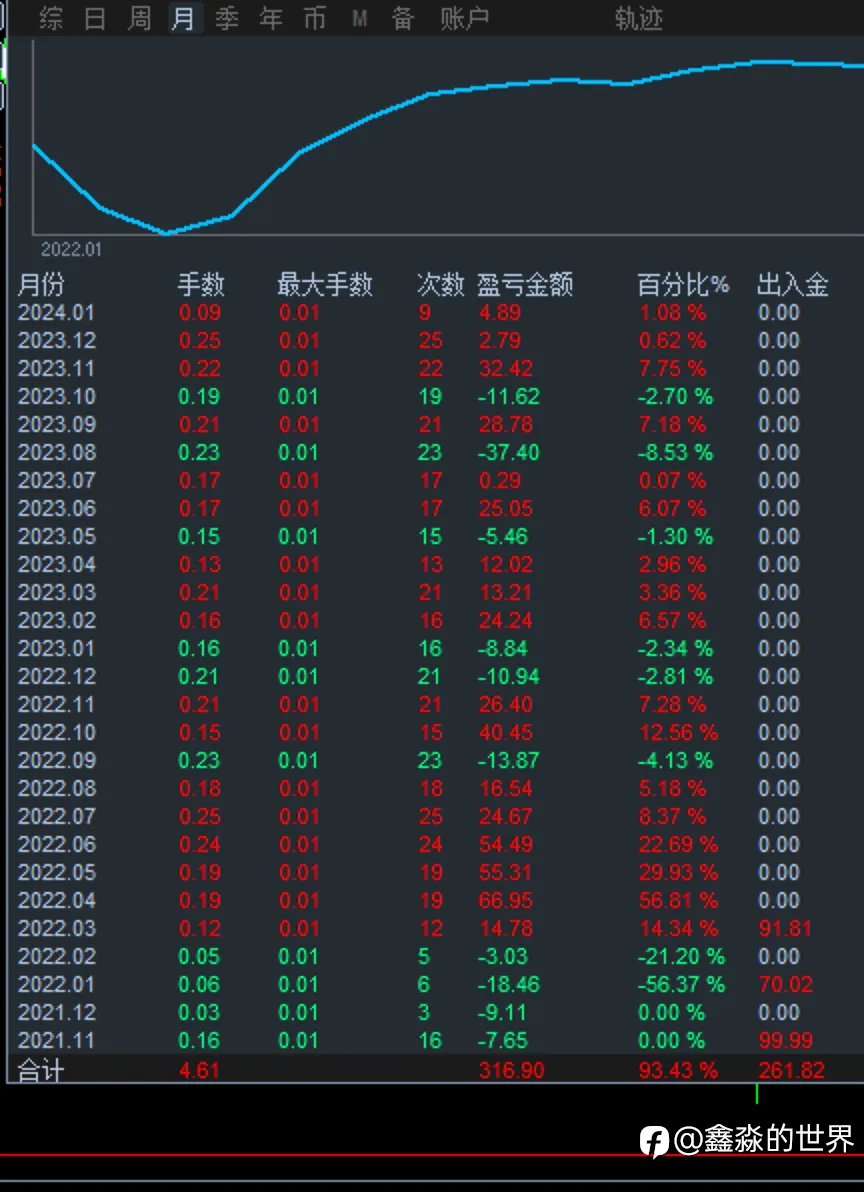Screen dimensions: 864x1192
Task: Open the 备 notes tab
Action: (403, 18)
